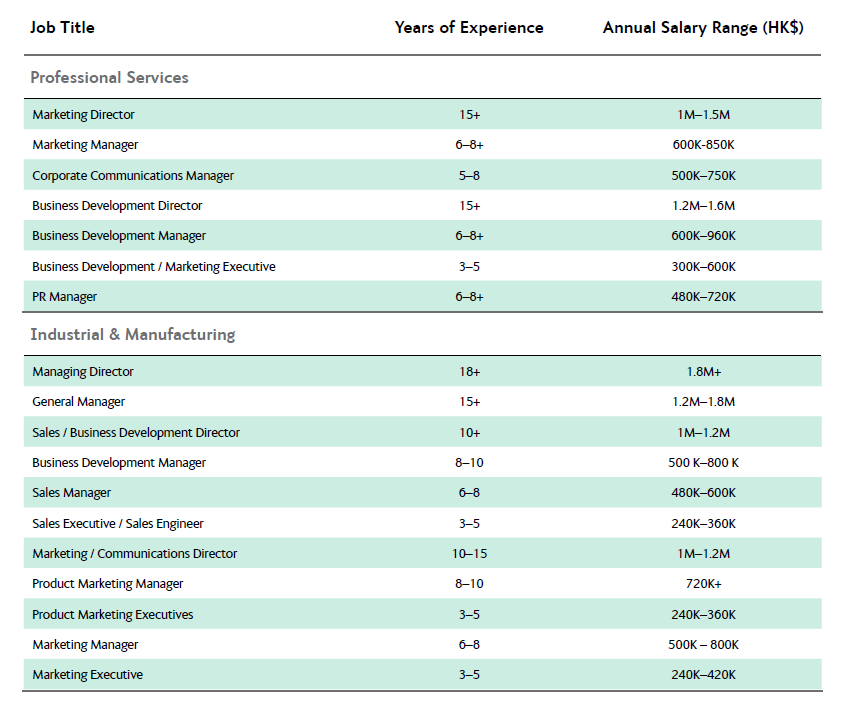Select the 10–15 years experience cell

(469, 553)
